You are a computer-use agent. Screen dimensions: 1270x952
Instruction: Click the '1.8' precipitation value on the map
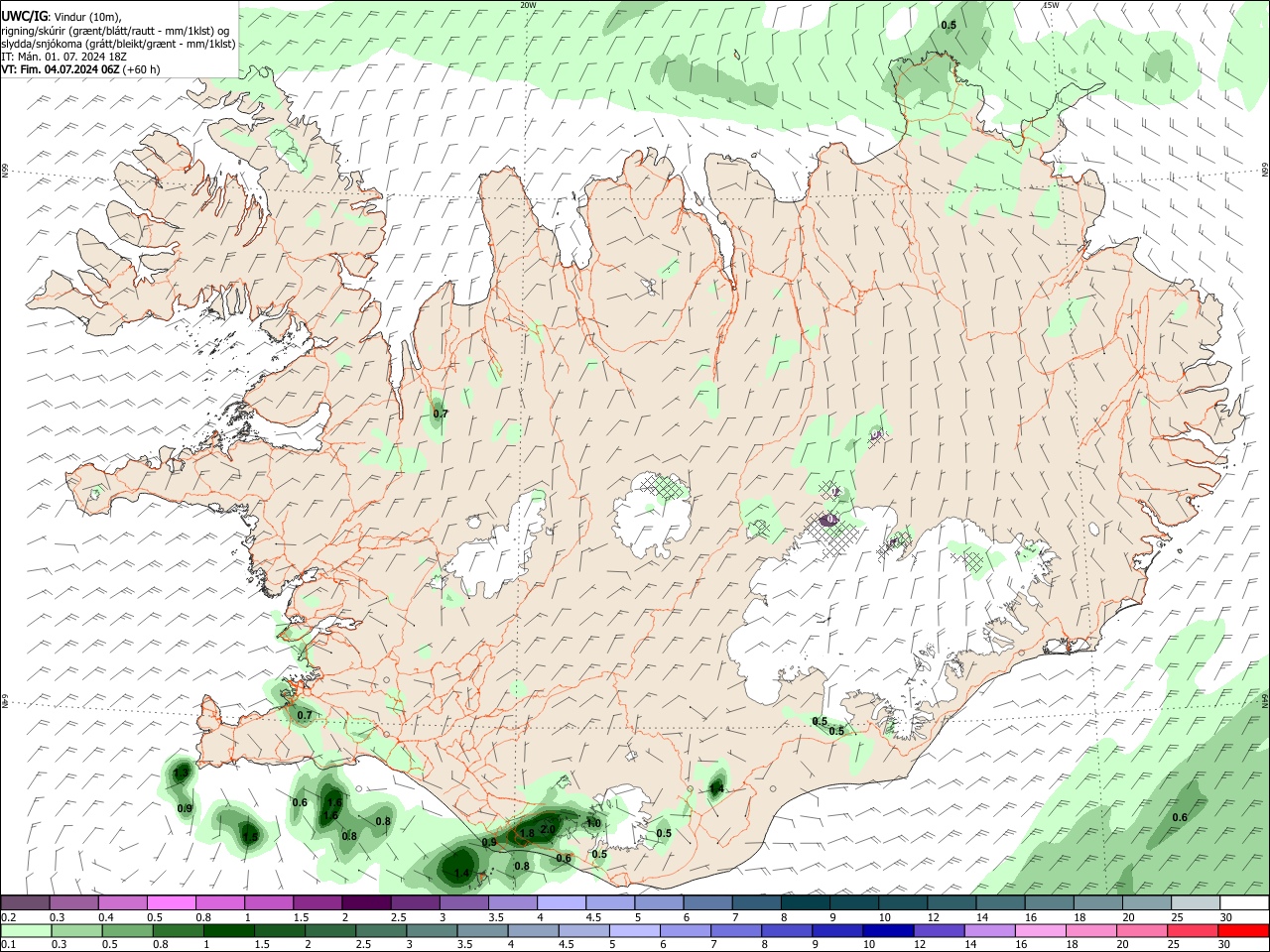pos(528,834)
